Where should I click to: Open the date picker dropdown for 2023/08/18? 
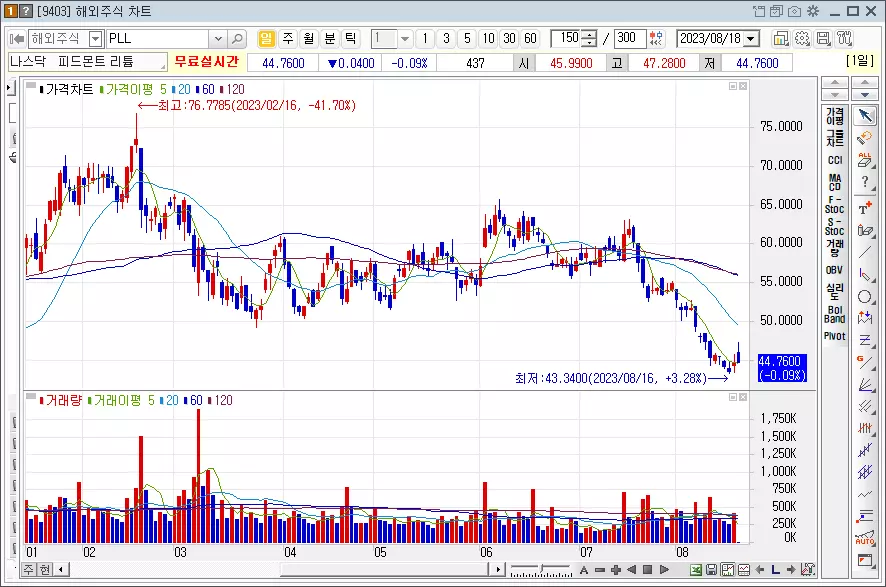[751, 38]
